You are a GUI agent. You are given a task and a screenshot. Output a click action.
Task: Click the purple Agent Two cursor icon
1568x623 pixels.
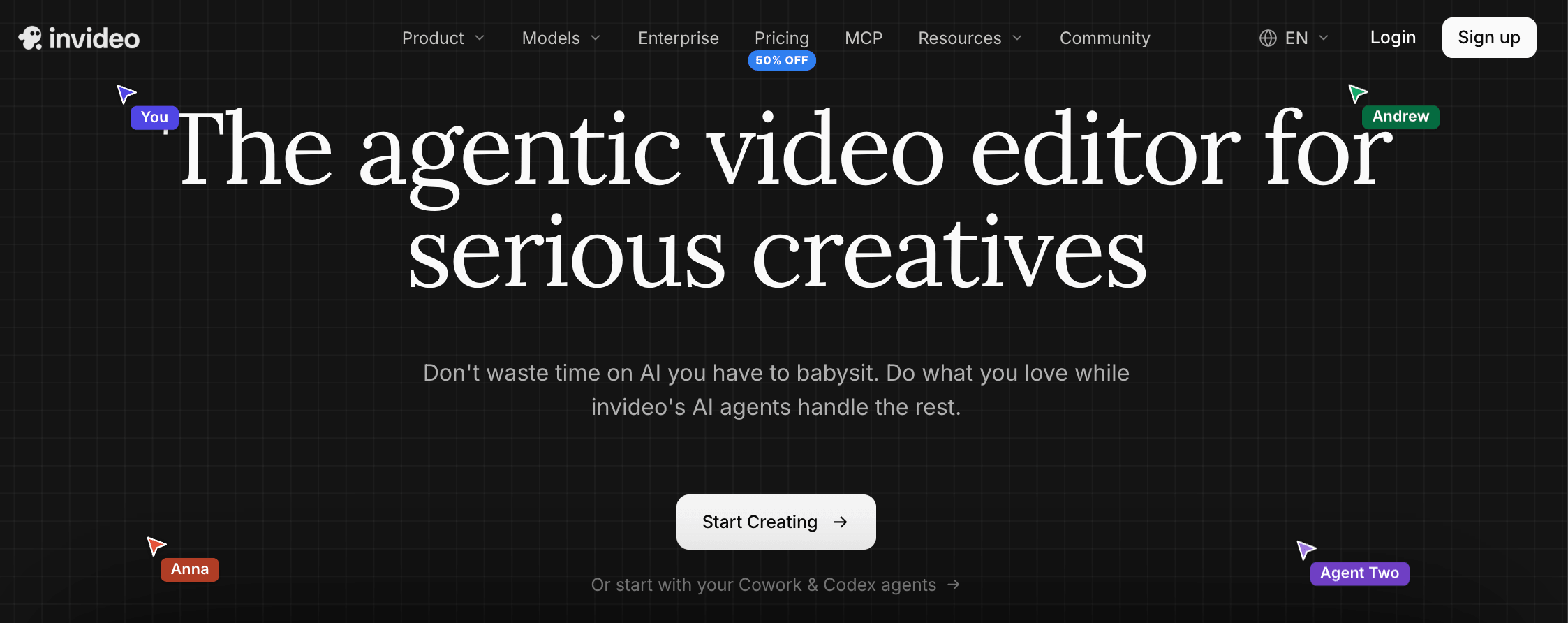tap(1306, 550)
